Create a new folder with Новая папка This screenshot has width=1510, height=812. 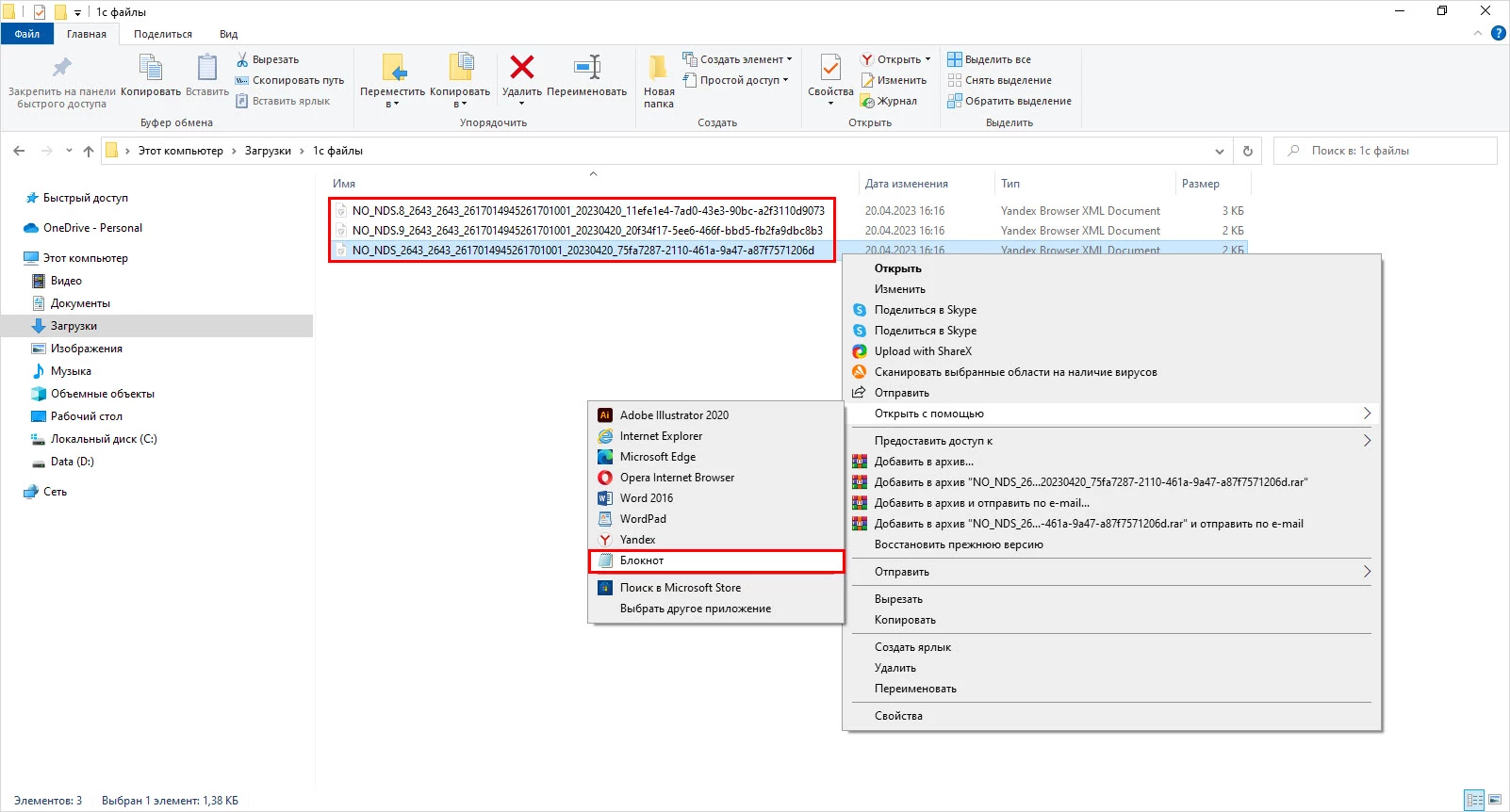point(659,81)
